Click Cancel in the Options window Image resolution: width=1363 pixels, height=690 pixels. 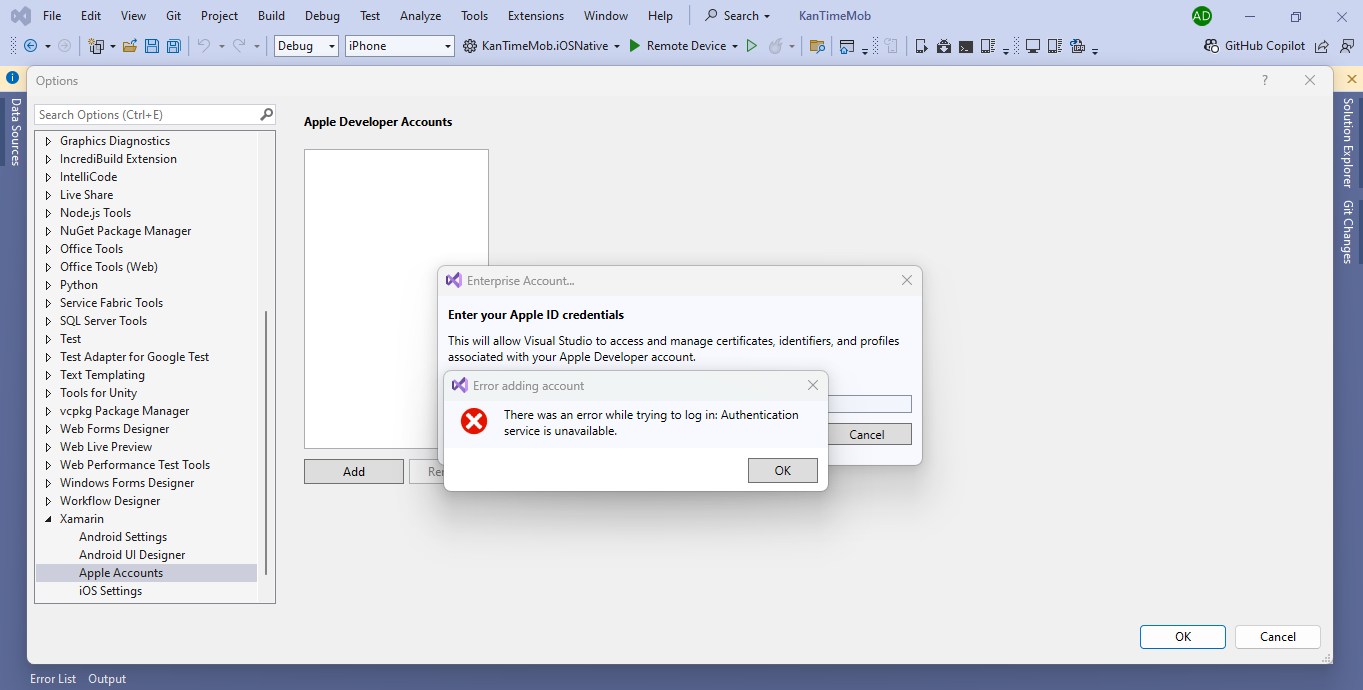(x=1278, y=637)
